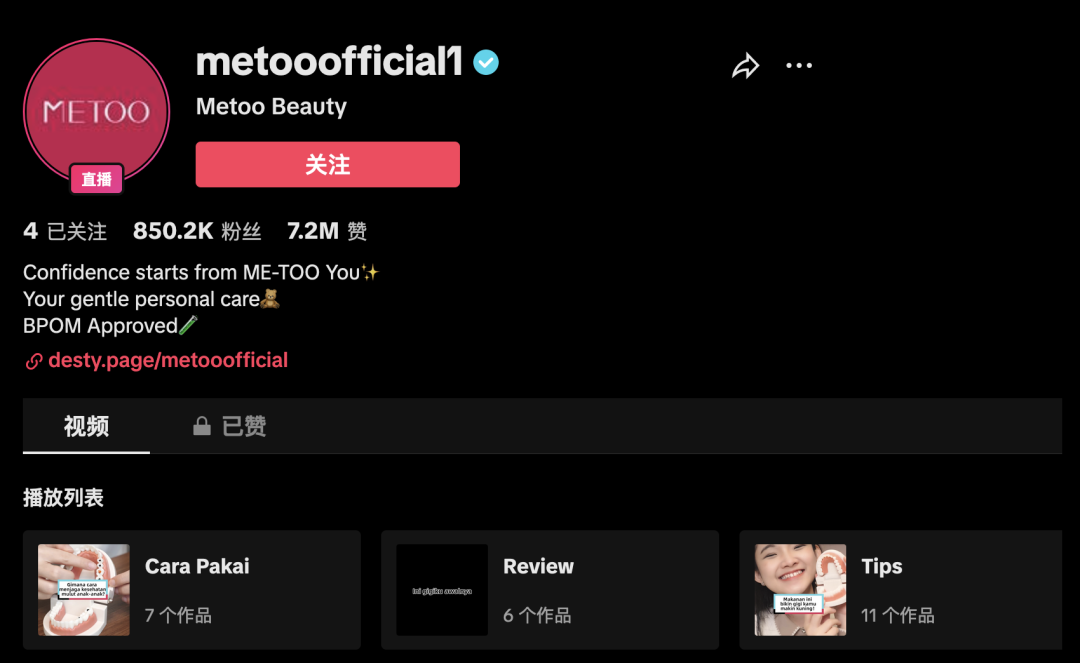Click the Review playlist title
Screen dimensions: 1080x663
pyautogui.click(x=538, y=566)
